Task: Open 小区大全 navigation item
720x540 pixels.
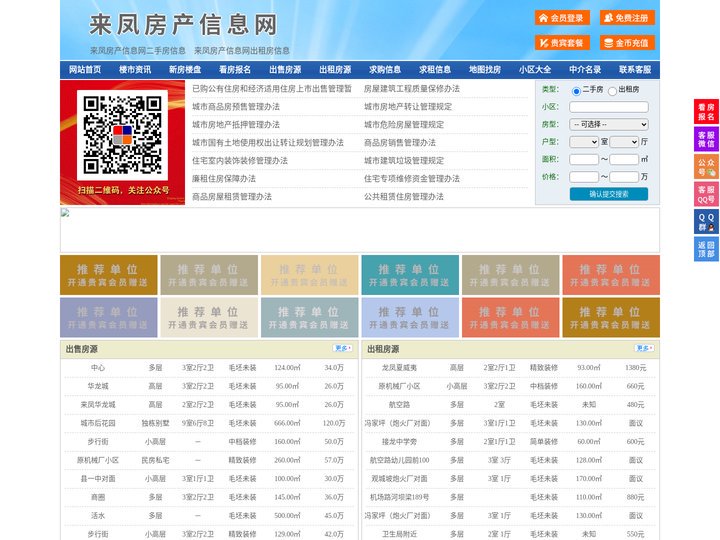Action: (535, 70)
